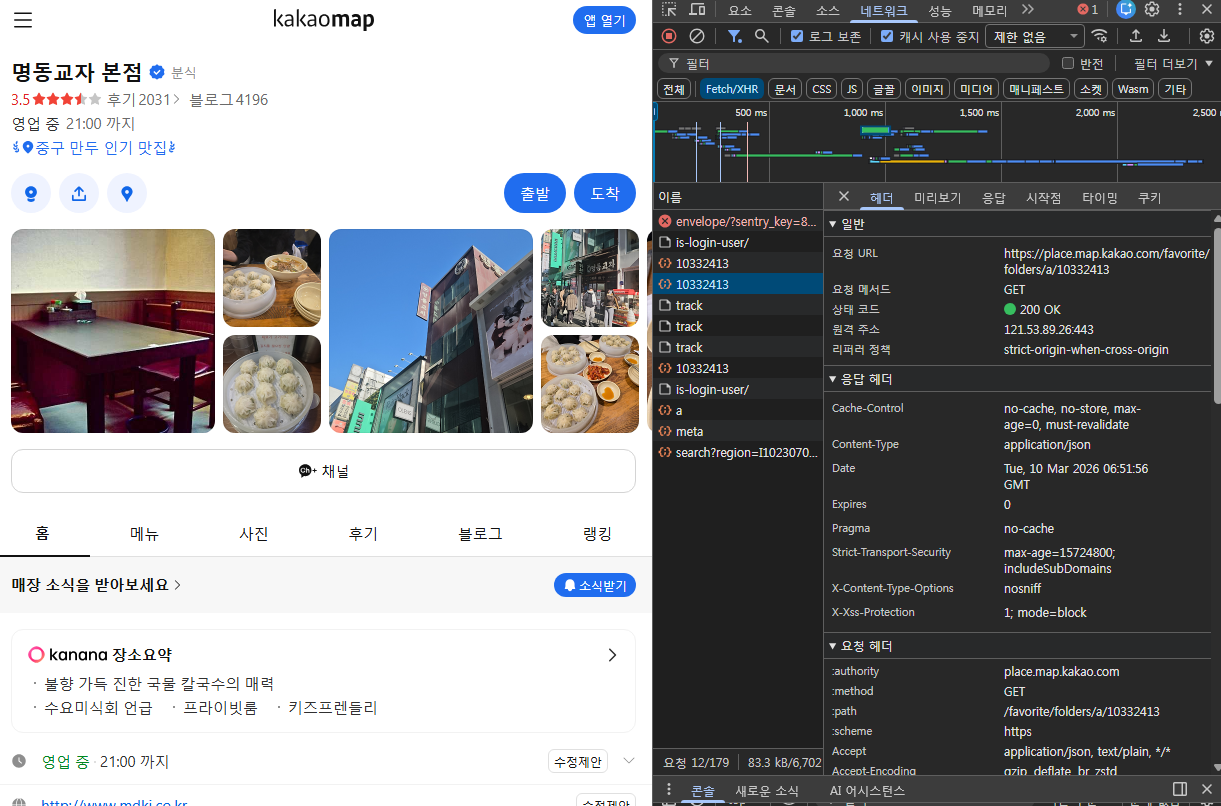Viewport: 1221px width, 806px height.
Task: Open network panel settings gear
Action: (x=1207, y=36)
